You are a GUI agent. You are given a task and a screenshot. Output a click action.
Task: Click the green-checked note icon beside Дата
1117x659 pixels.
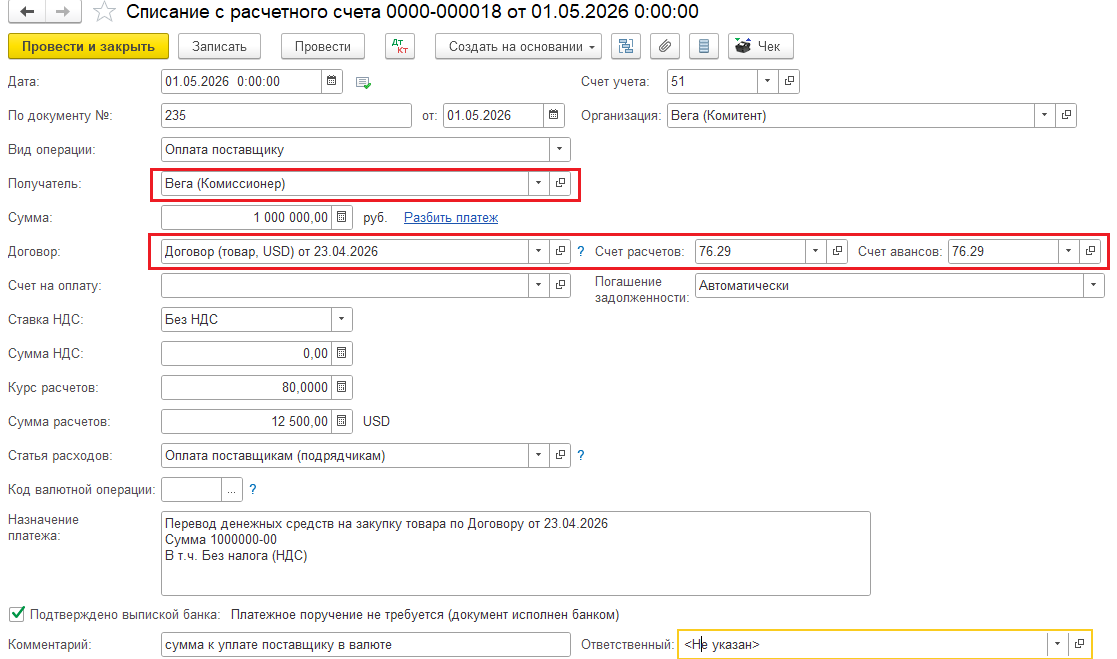click(363, 83)
